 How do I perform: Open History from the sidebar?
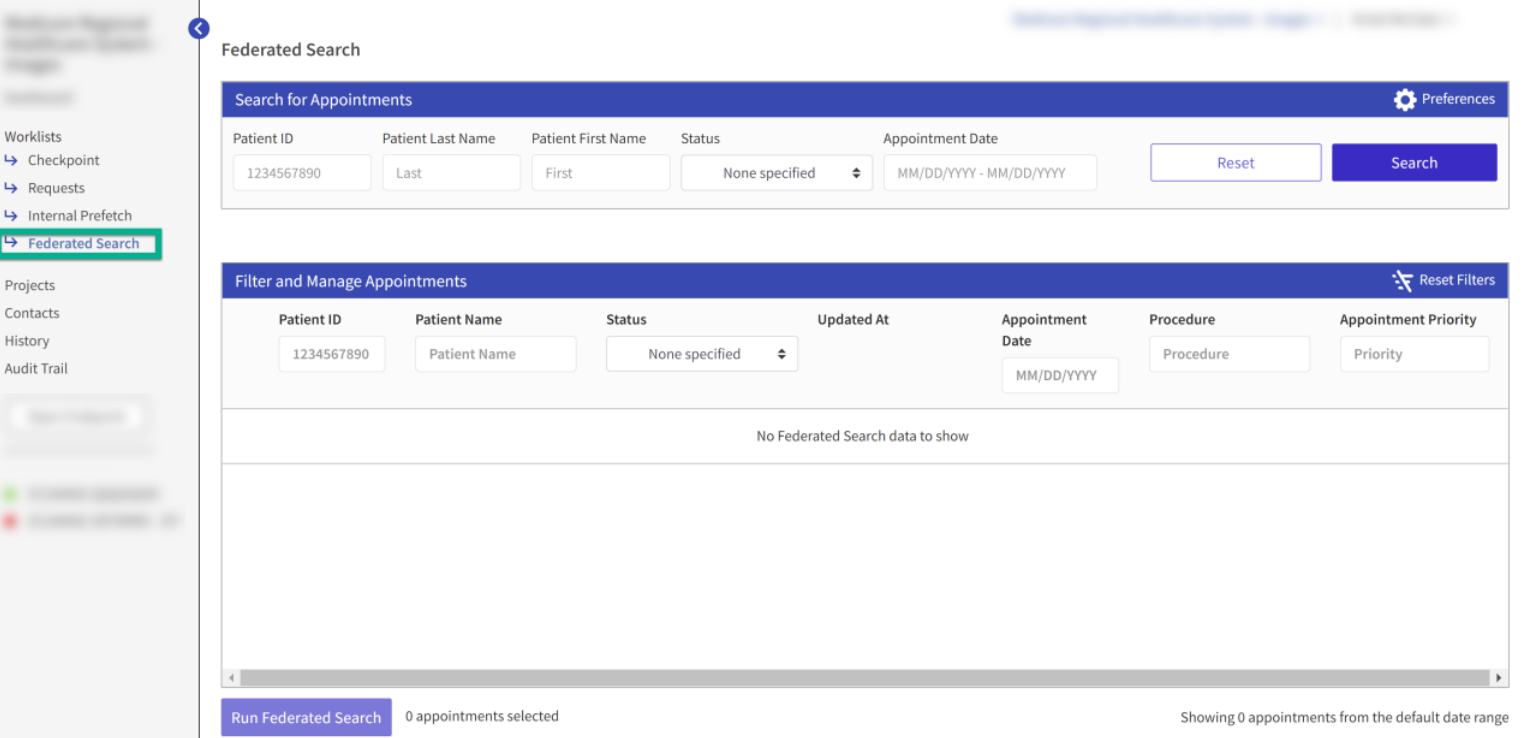(26, 340)
